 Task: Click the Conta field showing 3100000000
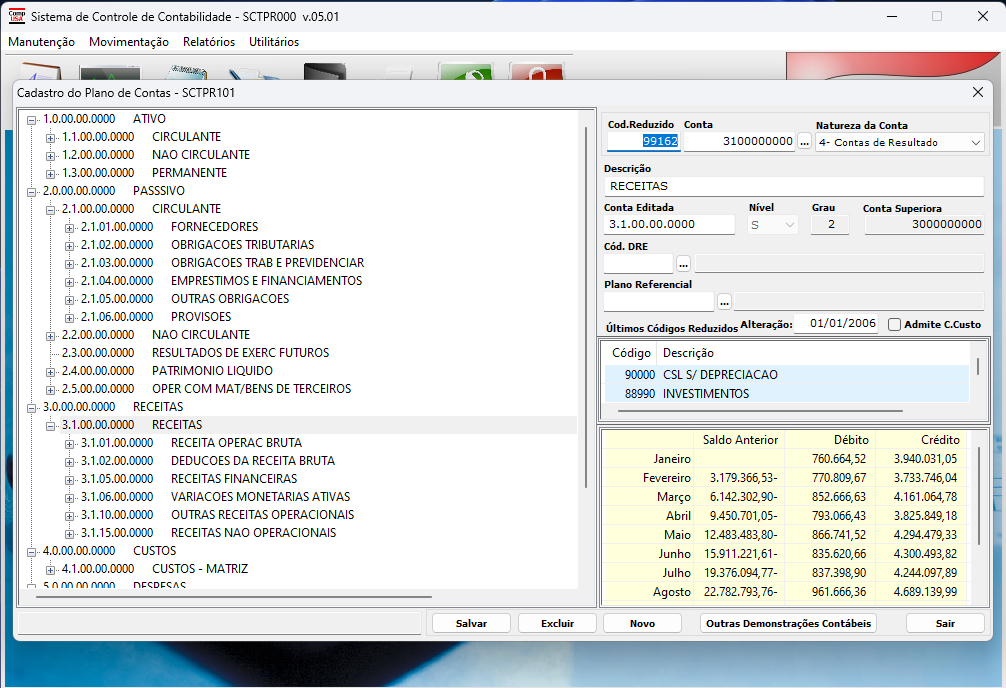[740, 141]
